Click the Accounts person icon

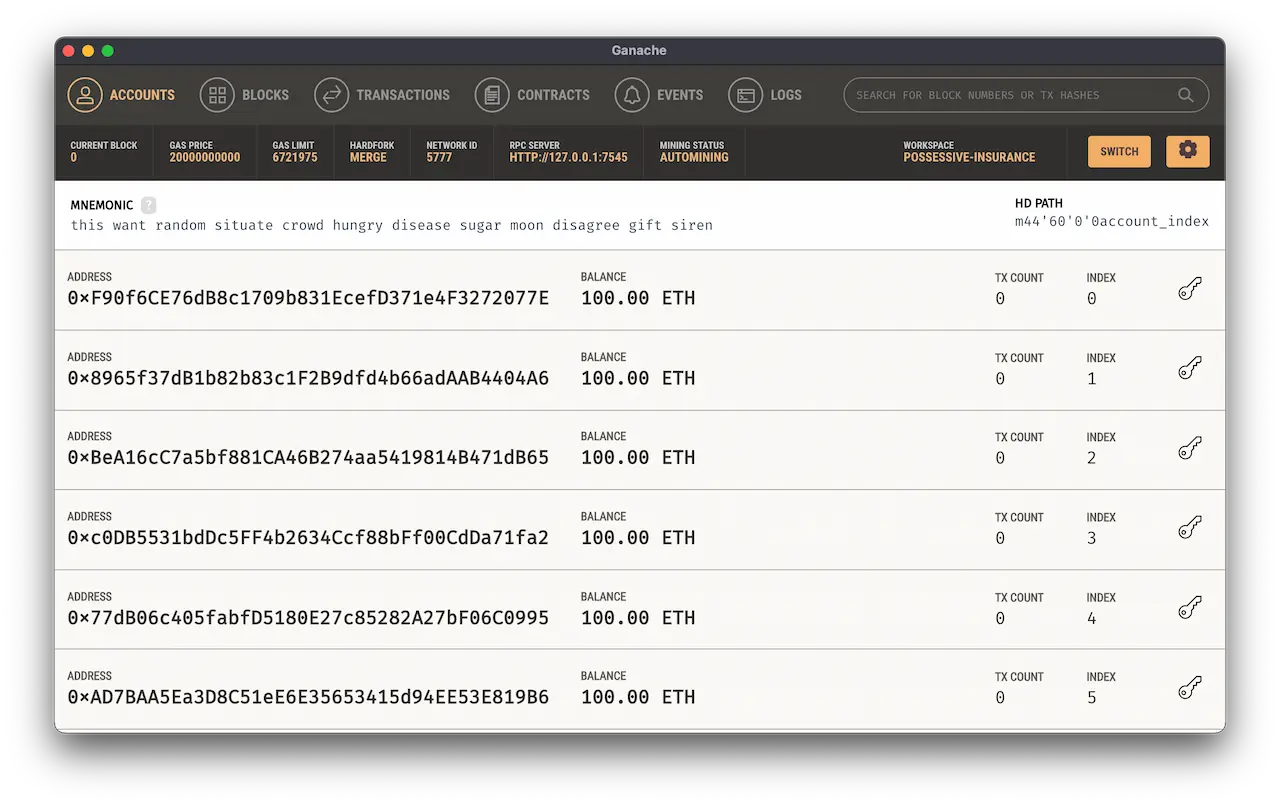[85, 95]
